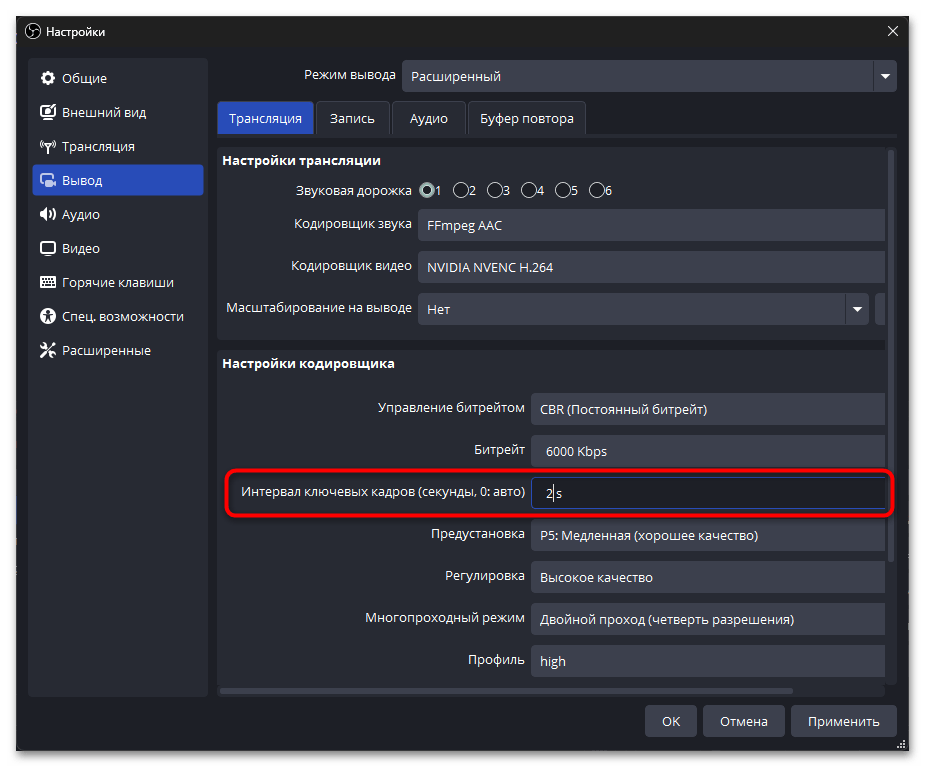Click the Video monitor icon
This screenshot has width=925, height=767.
tap(47, 249)
